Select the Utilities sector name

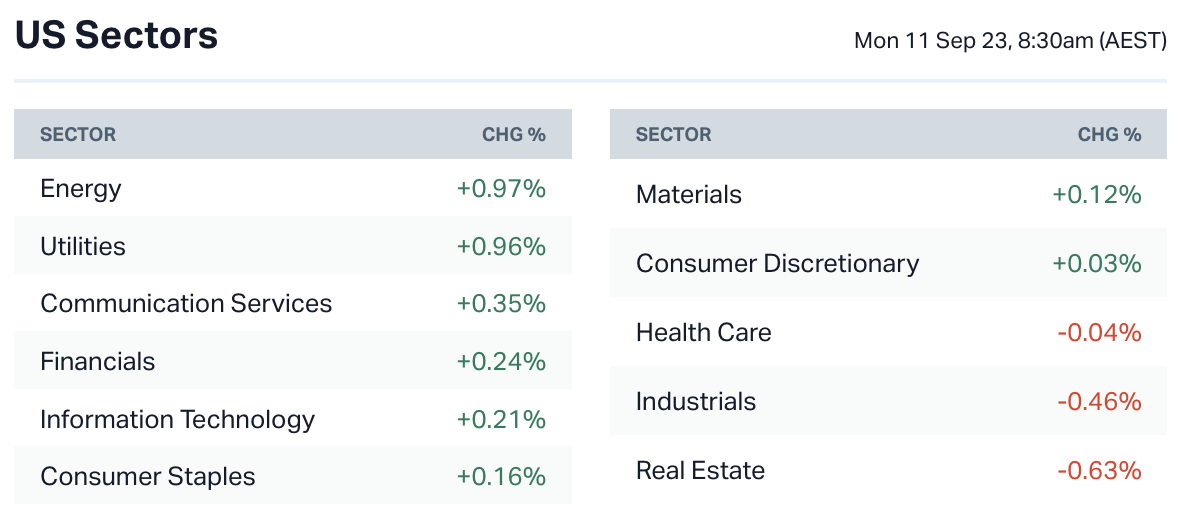pos(83,246)
